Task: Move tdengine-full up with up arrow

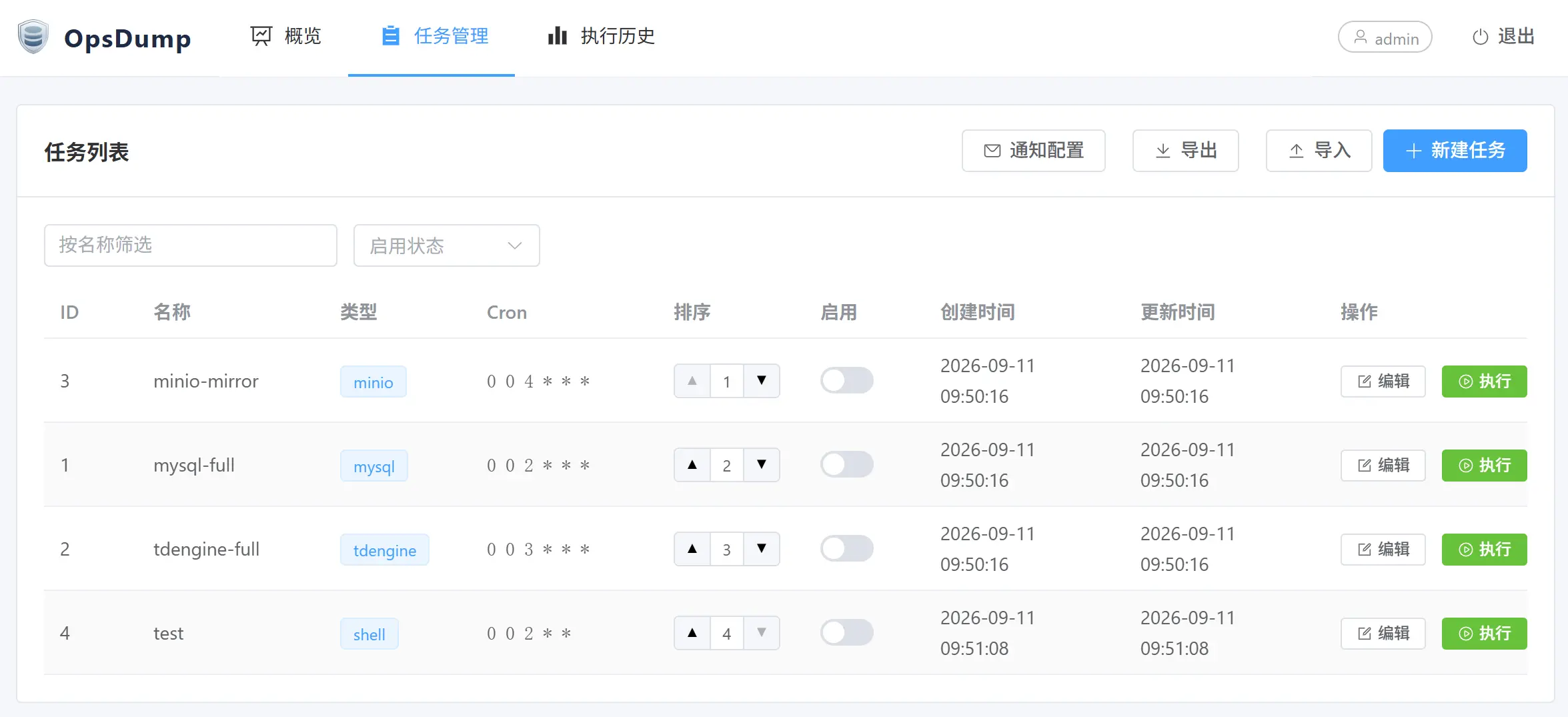Action: point(692,549)
